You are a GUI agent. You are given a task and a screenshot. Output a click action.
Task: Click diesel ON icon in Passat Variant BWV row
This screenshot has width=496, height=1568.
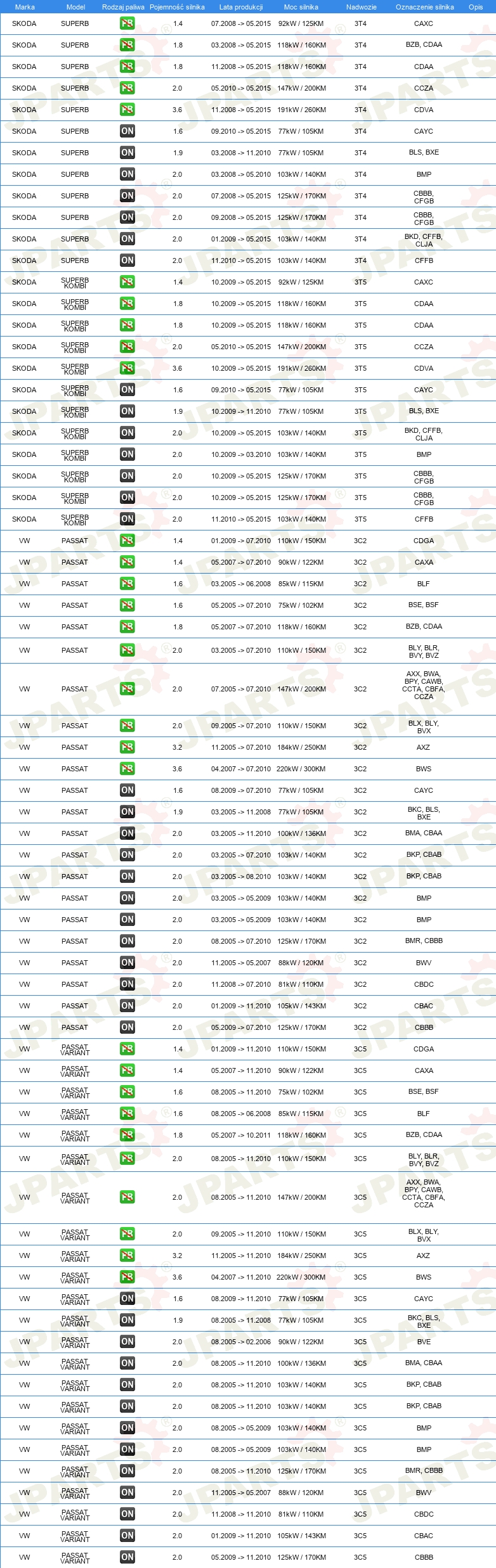[127, 1493]
